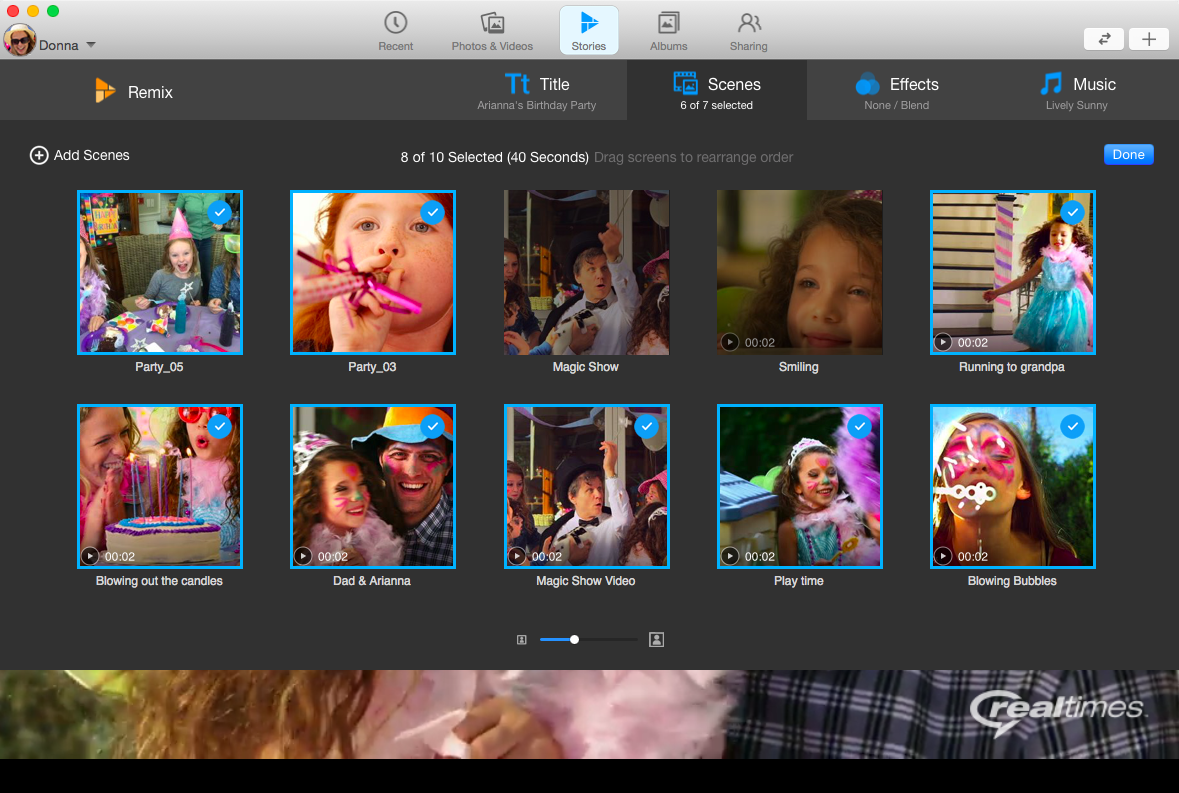
Task: Switch to the Effects tab
Action: (x=897, y=91)
